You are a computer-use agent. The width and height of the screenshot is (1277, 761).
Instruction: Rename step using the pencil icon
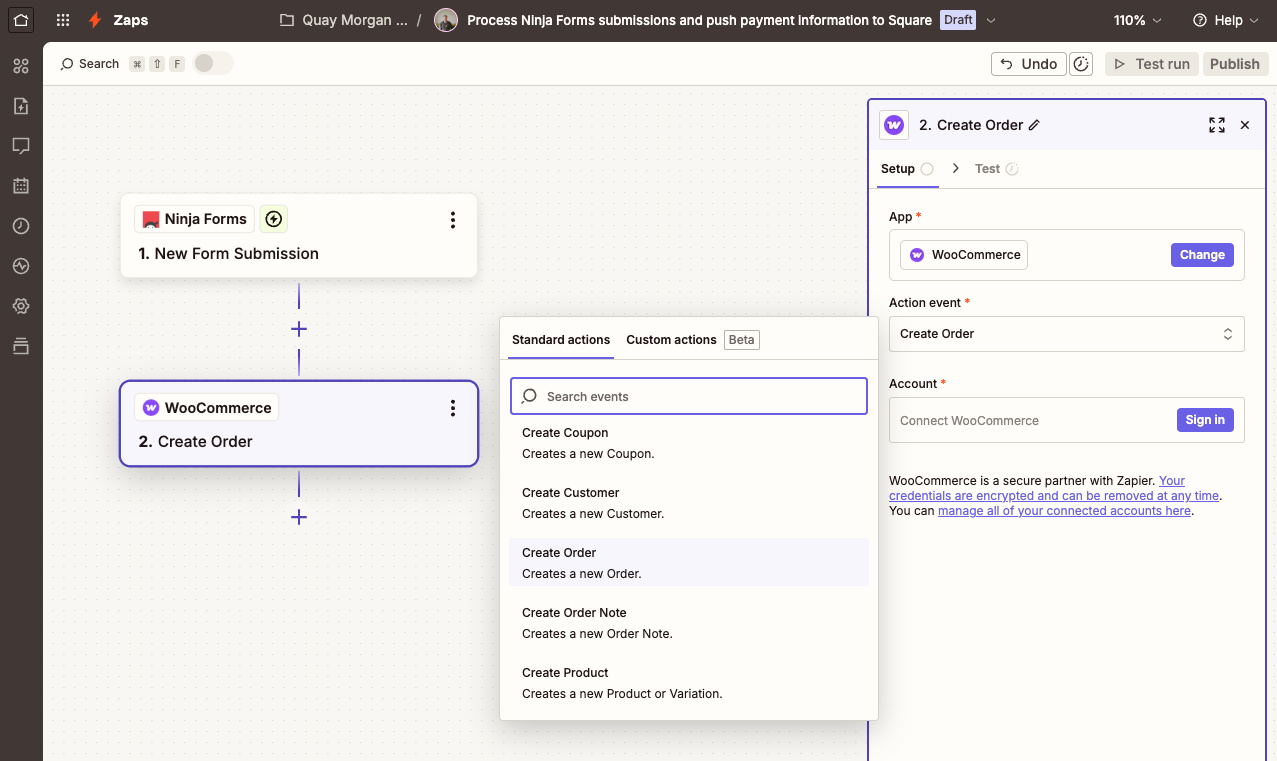tap(1034, 125)
